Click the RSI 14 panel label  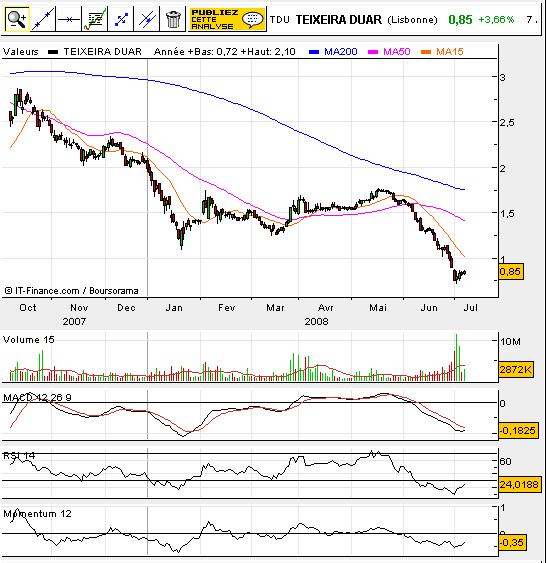[19, 456]
